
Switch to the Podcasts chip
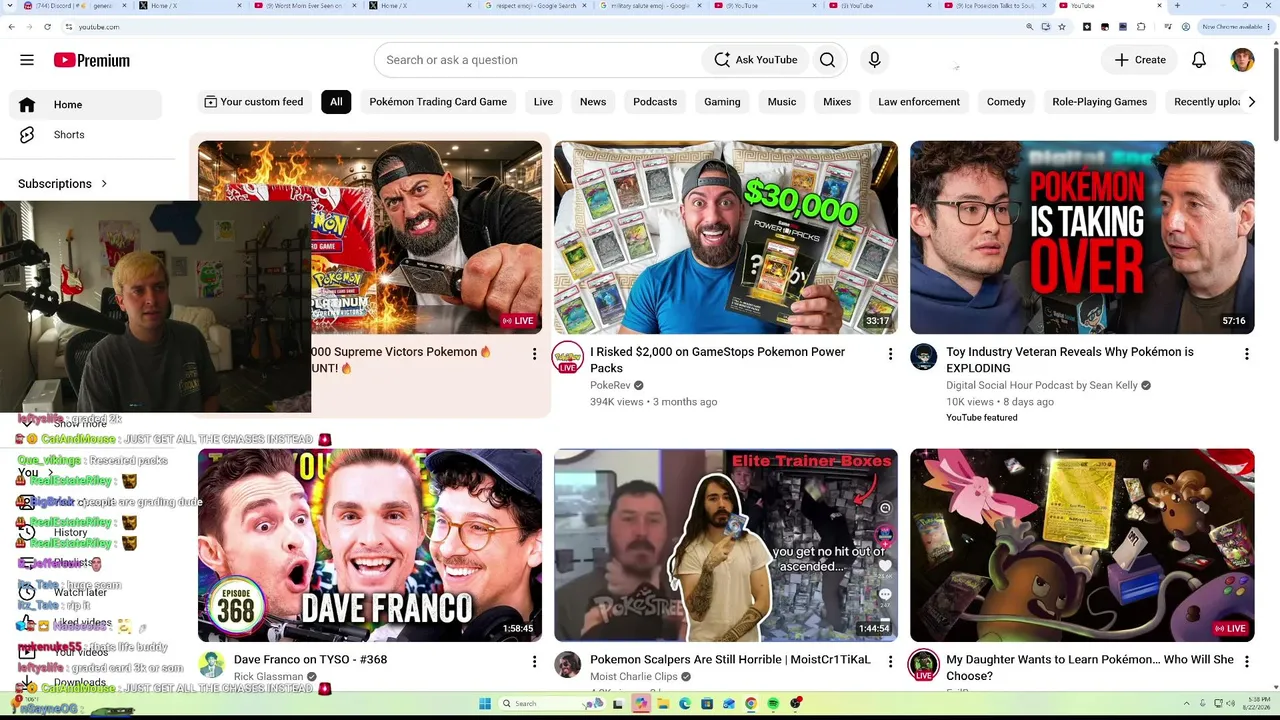pyautogui.click(x=655, y=102)
